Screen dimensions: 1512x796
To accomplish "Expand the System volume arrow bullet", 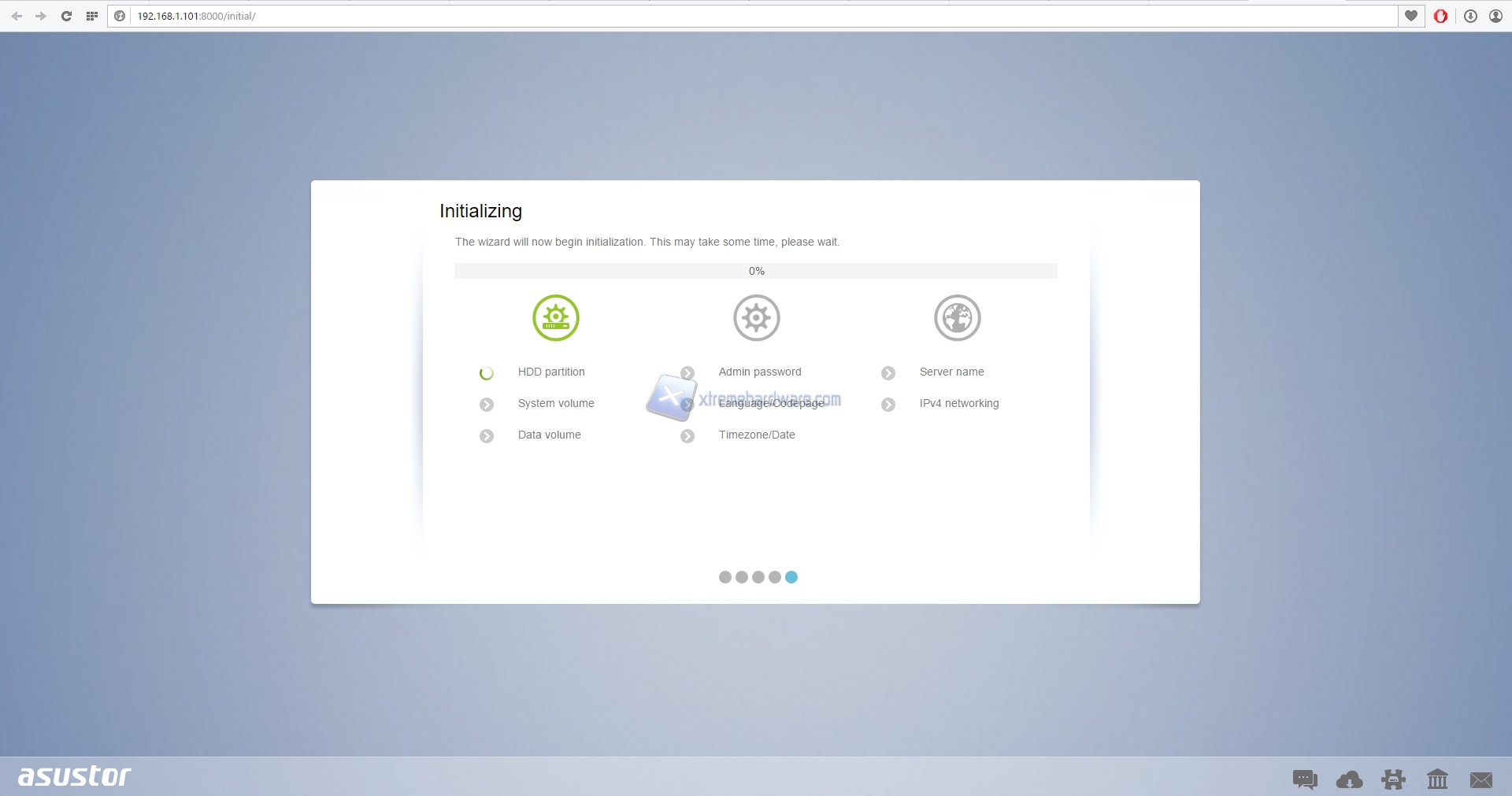I will pos(487,405).
